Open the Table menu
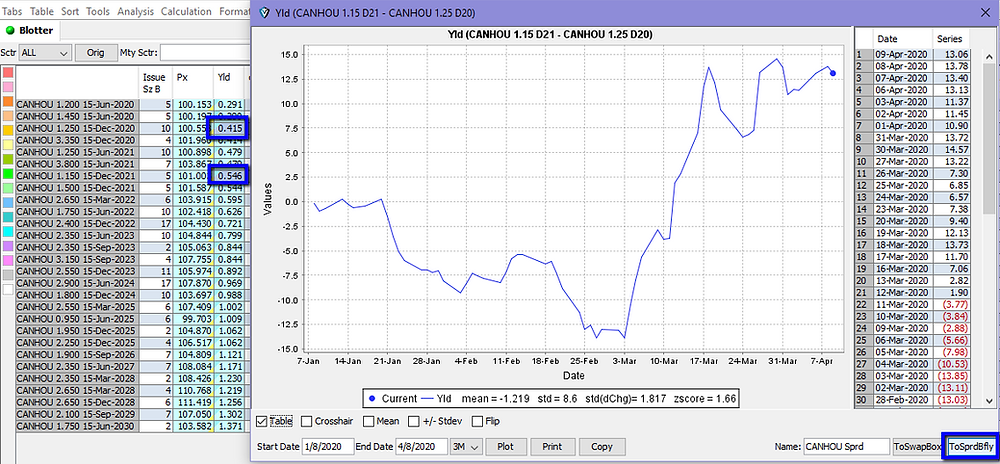Image resolution: width=1000 pixels, height=464 pixels. [42, 11]
